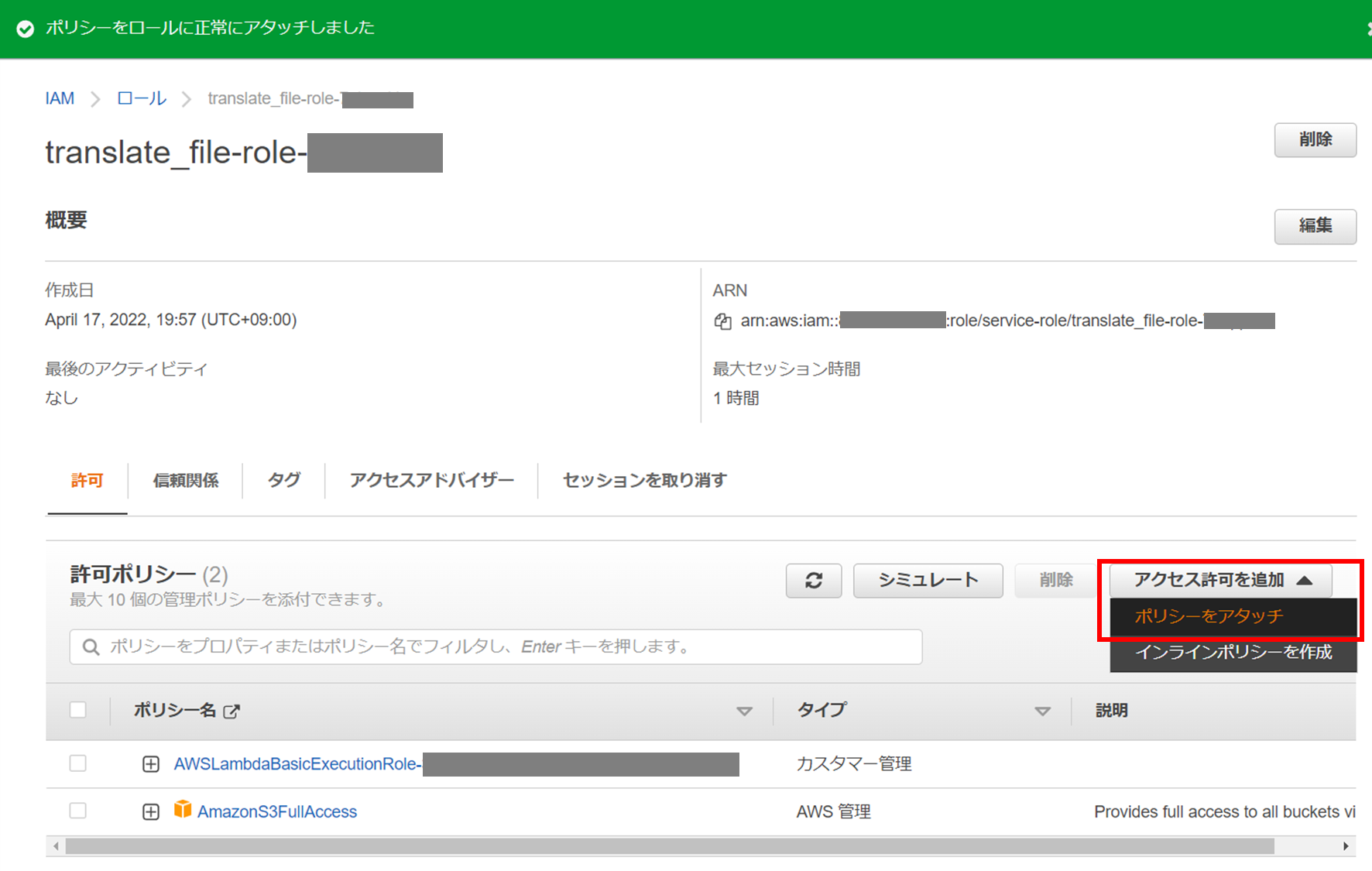Click the refresh policies icon button
The width and height of the screenshot is (1372, 871).
814,581
